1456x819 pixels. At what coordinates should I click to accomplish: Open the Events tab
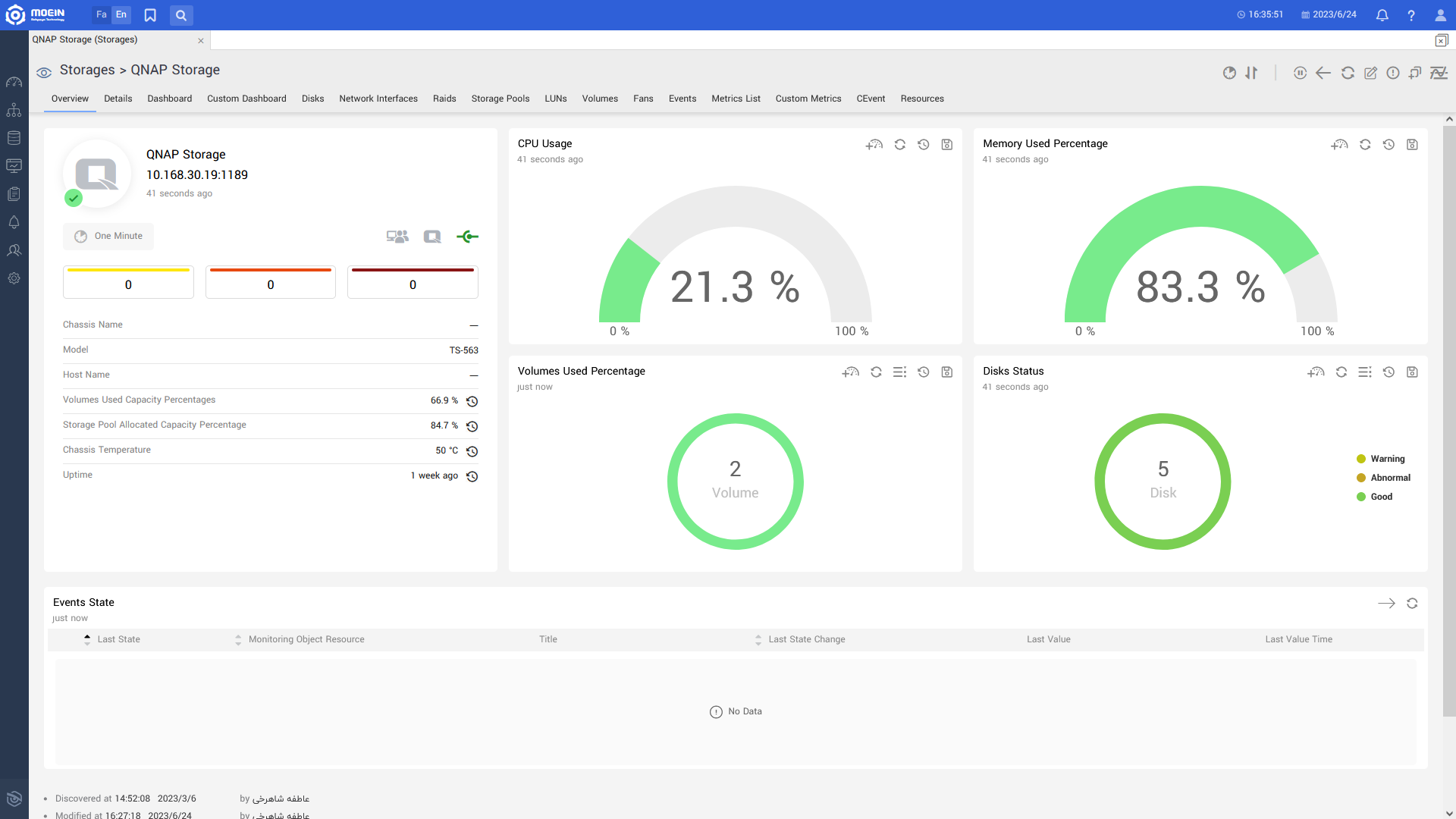(682, 99)
